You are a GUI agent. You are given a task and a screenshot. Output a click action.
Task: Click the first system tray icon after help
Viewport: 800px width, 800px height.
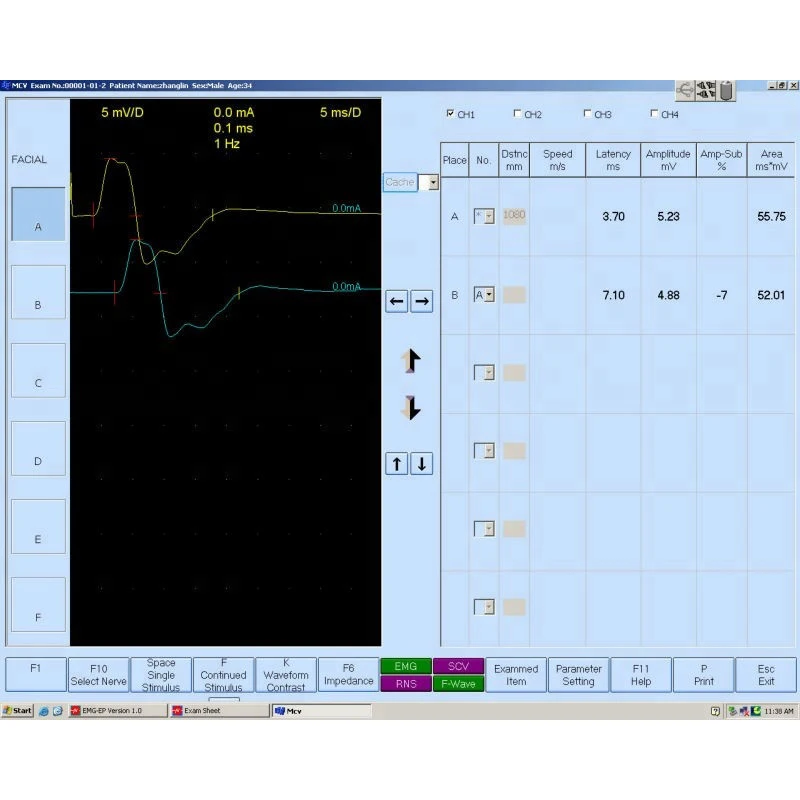tap(733, 711)
